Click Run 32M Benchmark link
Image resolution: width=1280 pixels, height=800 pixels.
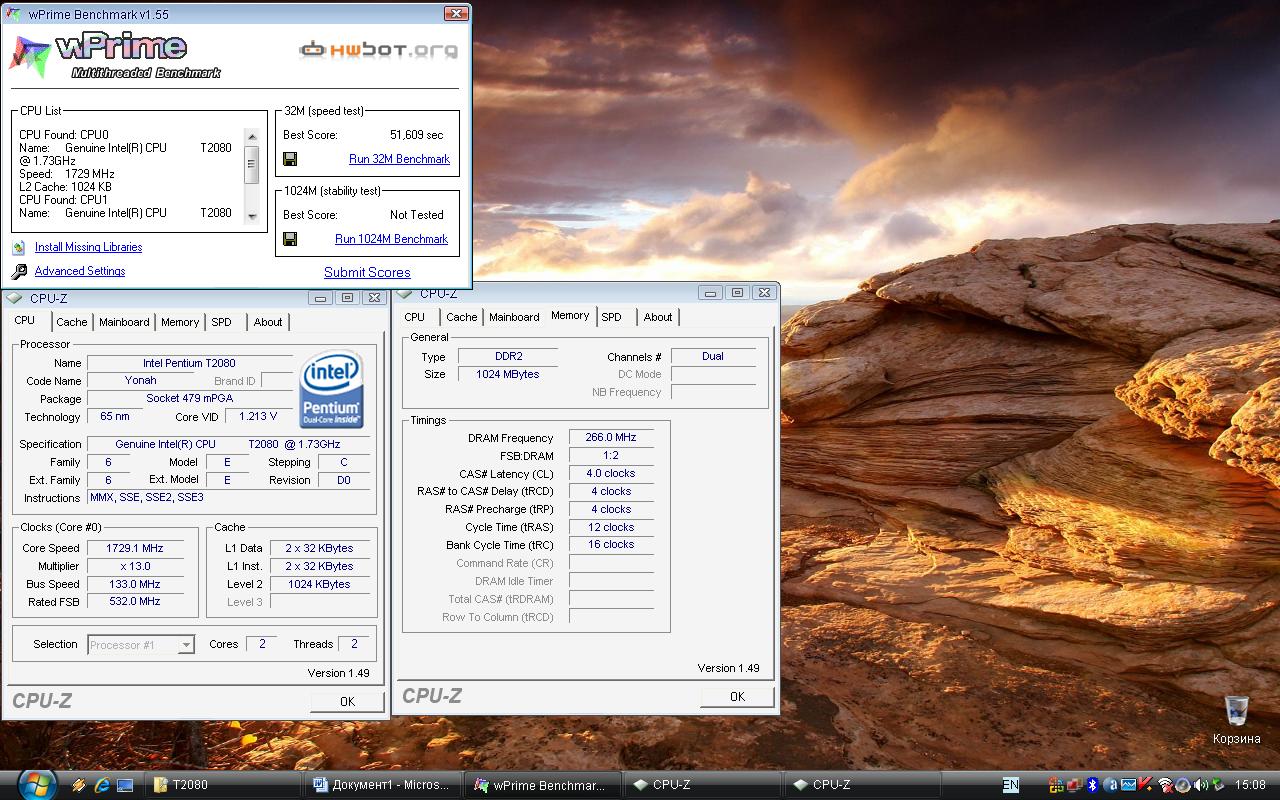(399, 159)
